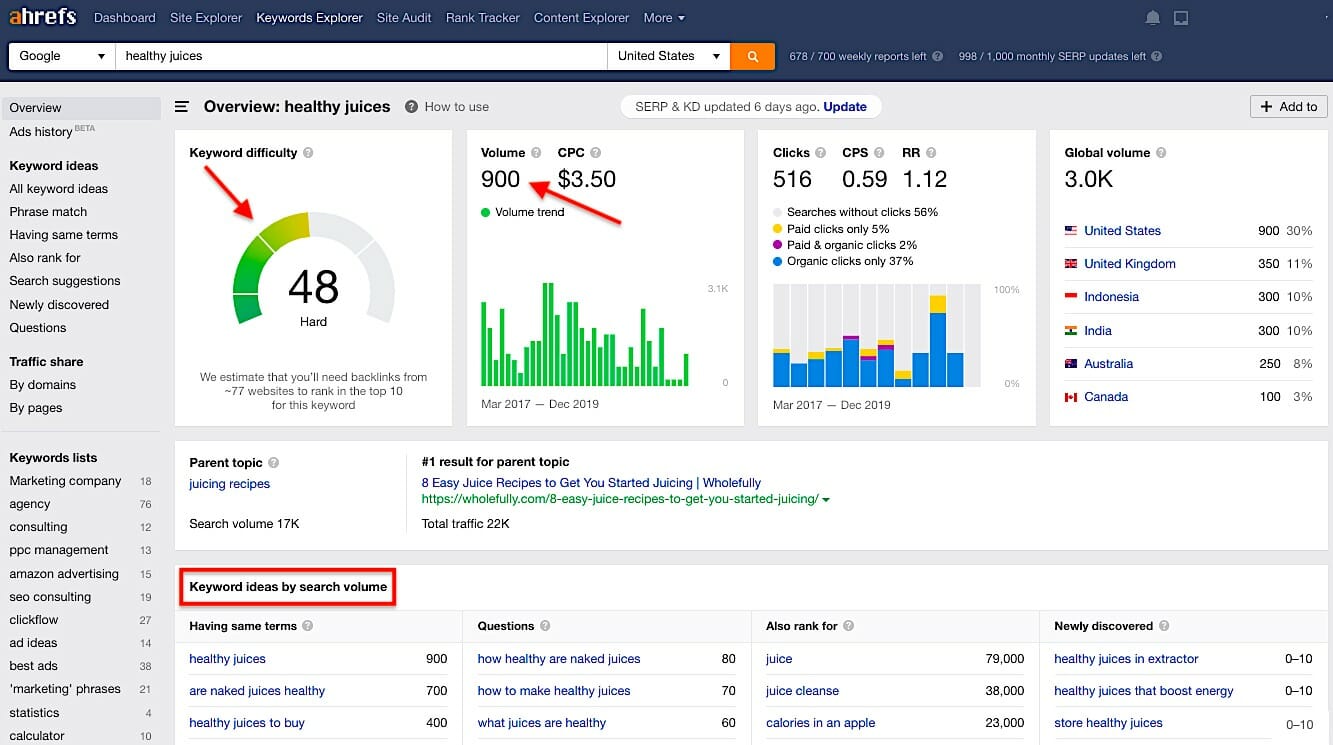Open Having same terms in the sidebar
The image size is (1333, 745).
coord(64,235)
